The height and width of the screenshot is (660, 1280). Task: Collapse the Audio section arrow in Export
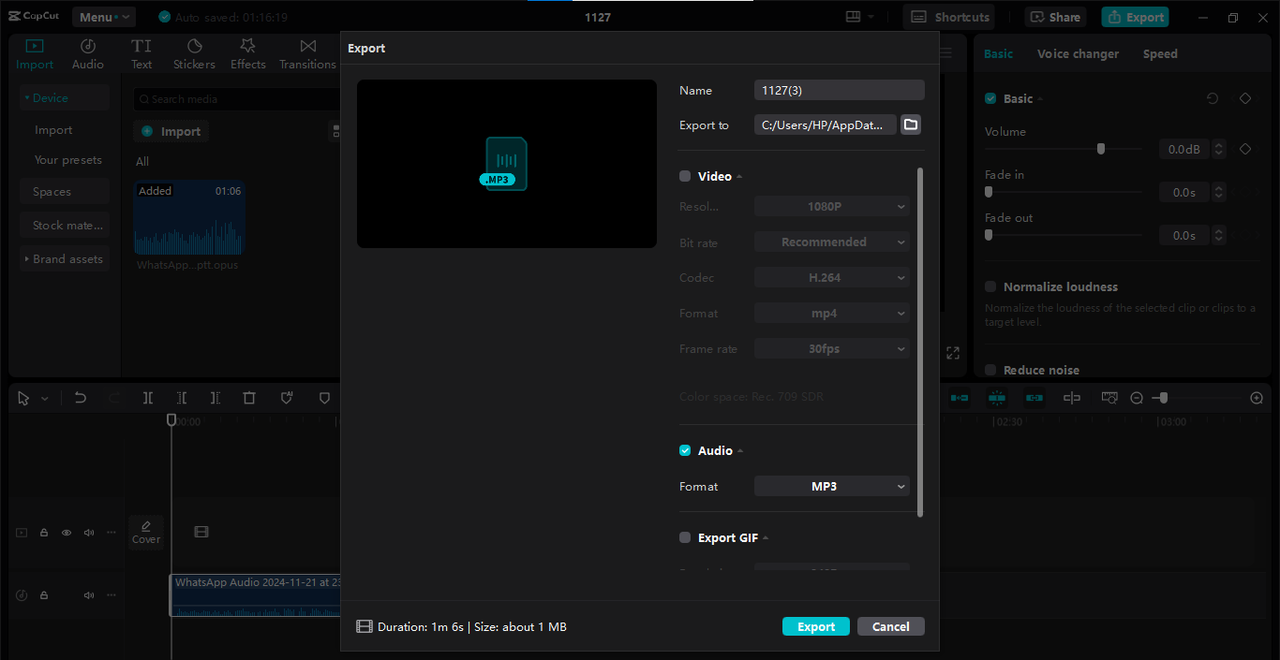point(741,452)
